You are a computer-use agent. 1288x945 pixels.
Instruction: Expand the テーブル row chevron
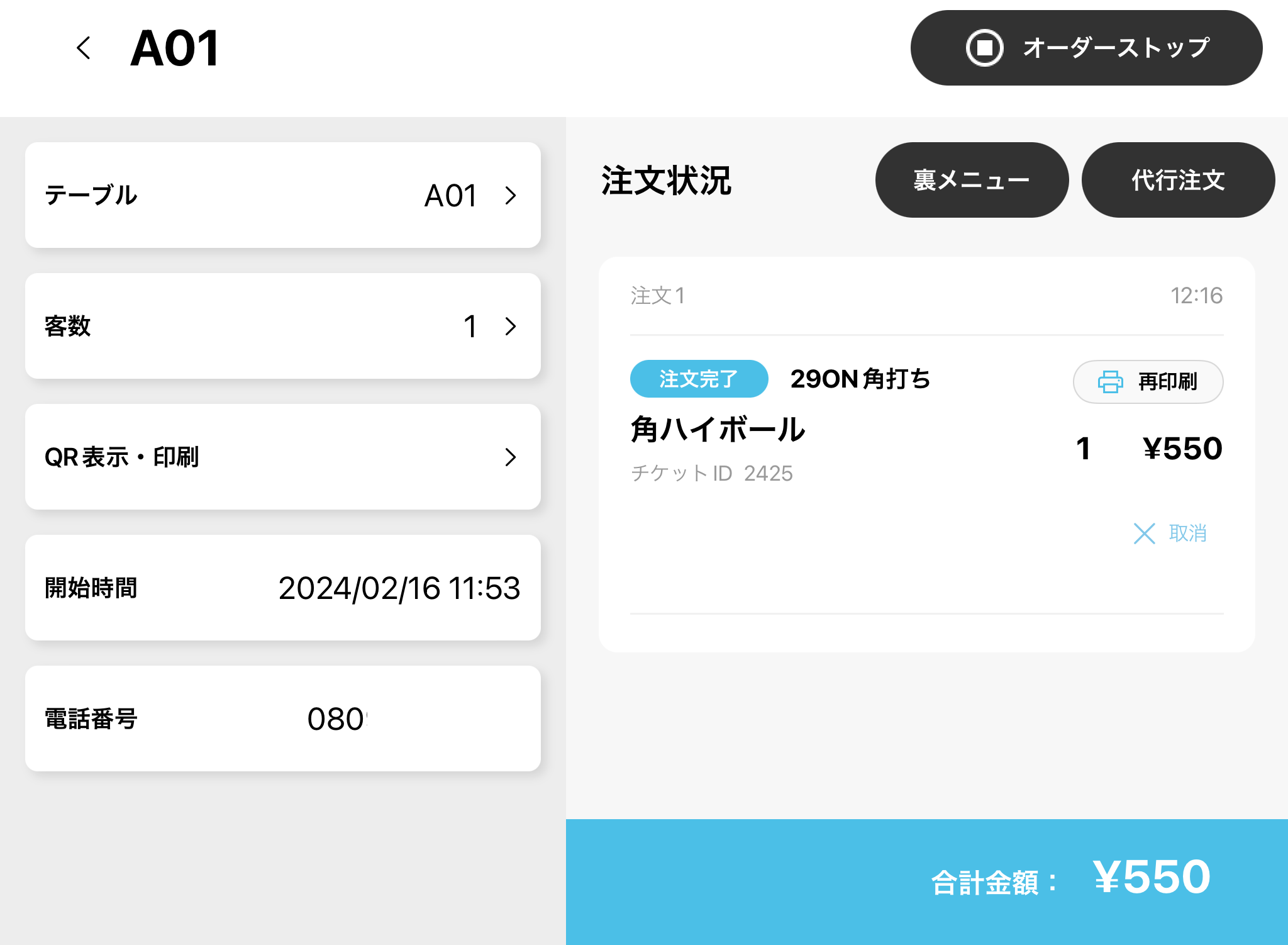click(x=511, y=196)
